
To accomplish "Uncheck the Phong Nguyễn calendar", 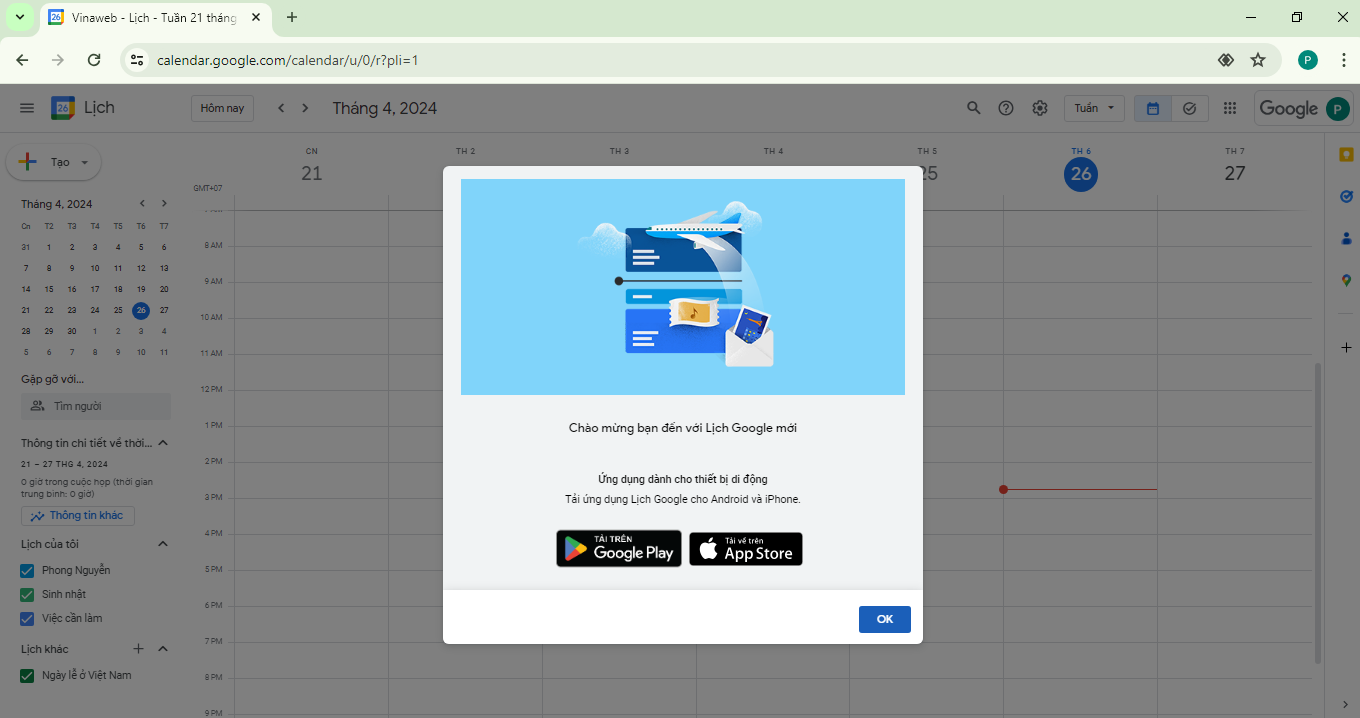I will click(x=28, y=570).
